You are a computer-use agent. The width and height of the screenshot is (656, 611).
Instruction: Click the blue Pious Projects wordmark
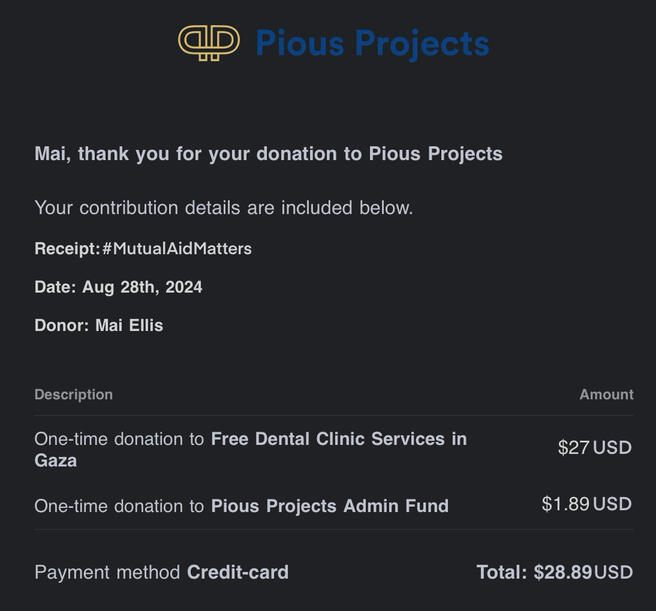[x=372, y=43]
